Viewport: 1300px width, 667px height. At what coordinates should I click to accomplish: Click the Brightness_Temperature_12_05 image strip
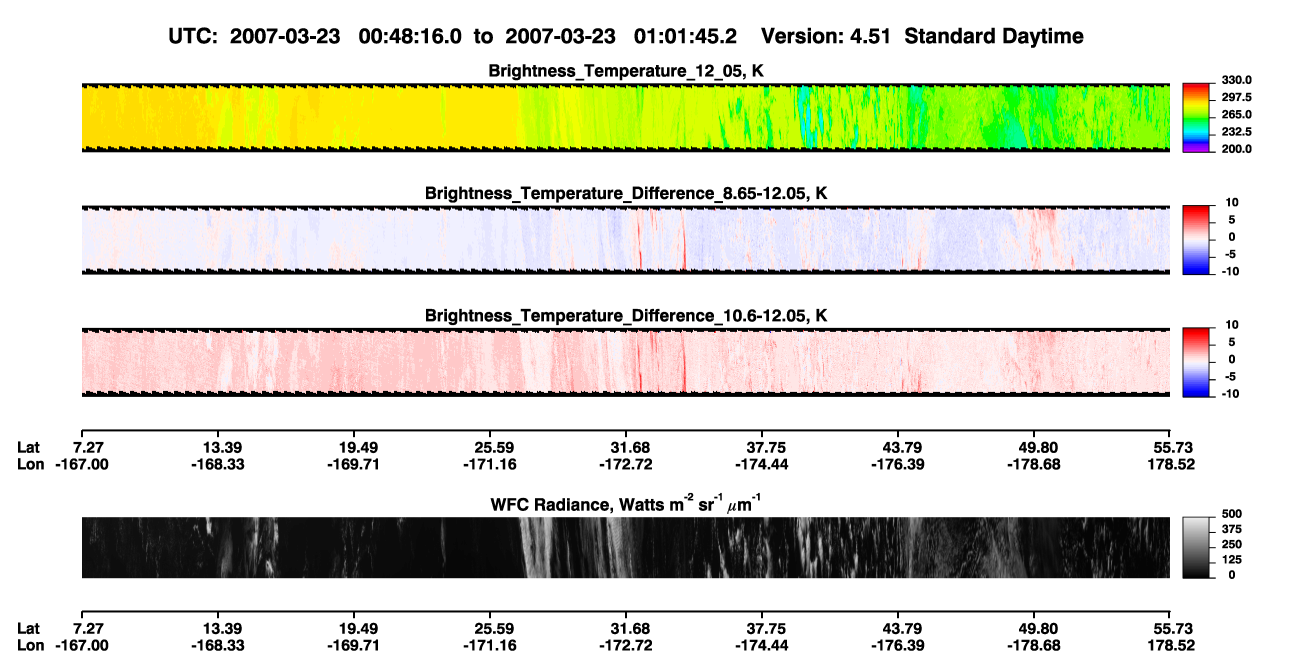(x=625, y=118)
